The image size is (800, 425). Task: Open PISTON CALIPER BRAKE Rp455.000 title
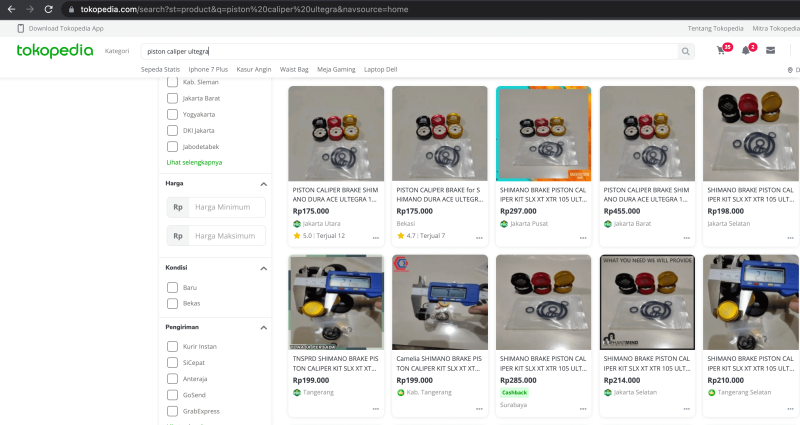(646, 194)
